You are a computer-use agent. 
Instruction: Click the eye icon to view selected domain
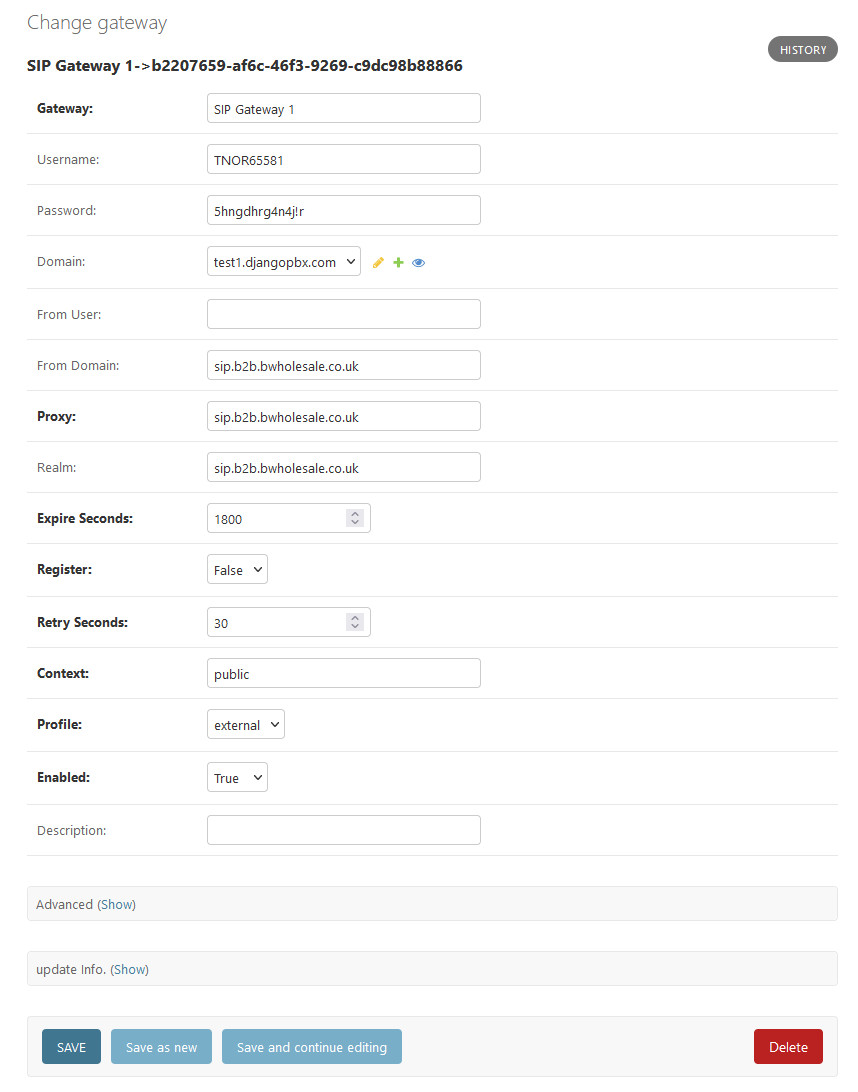[419, 263]
